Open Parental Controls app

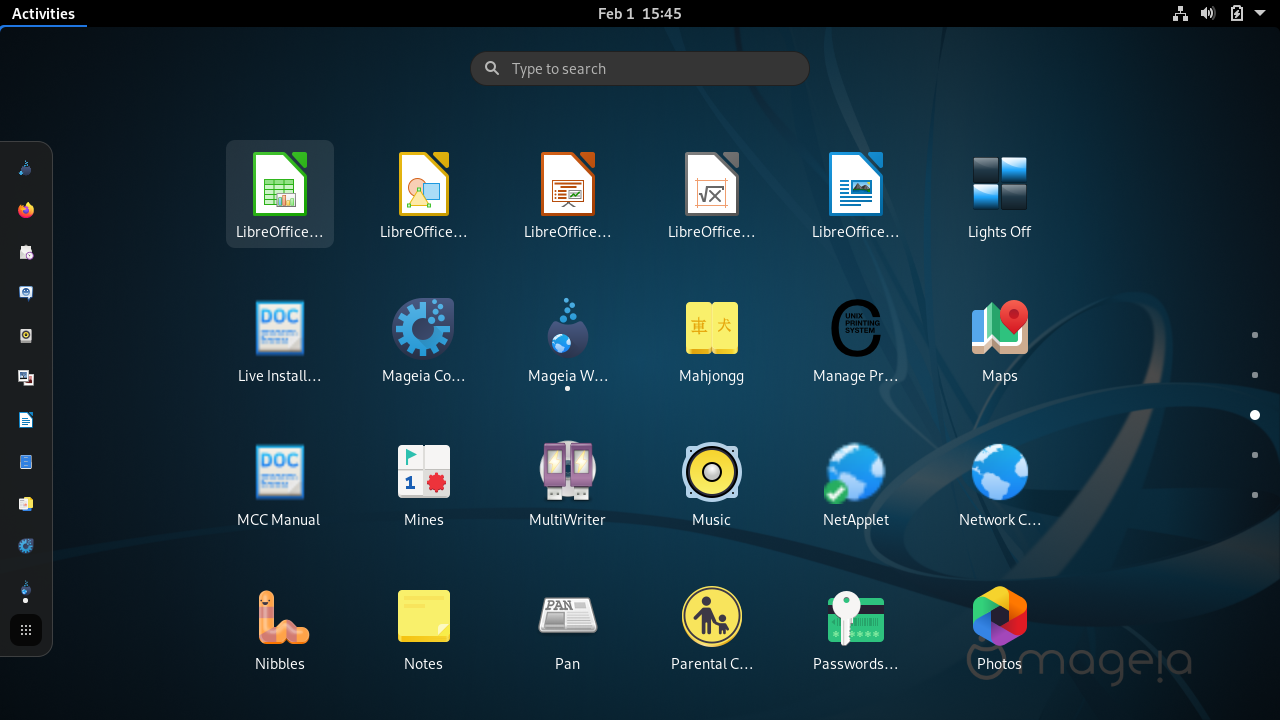pyautogui.click(x=712, y=626)
